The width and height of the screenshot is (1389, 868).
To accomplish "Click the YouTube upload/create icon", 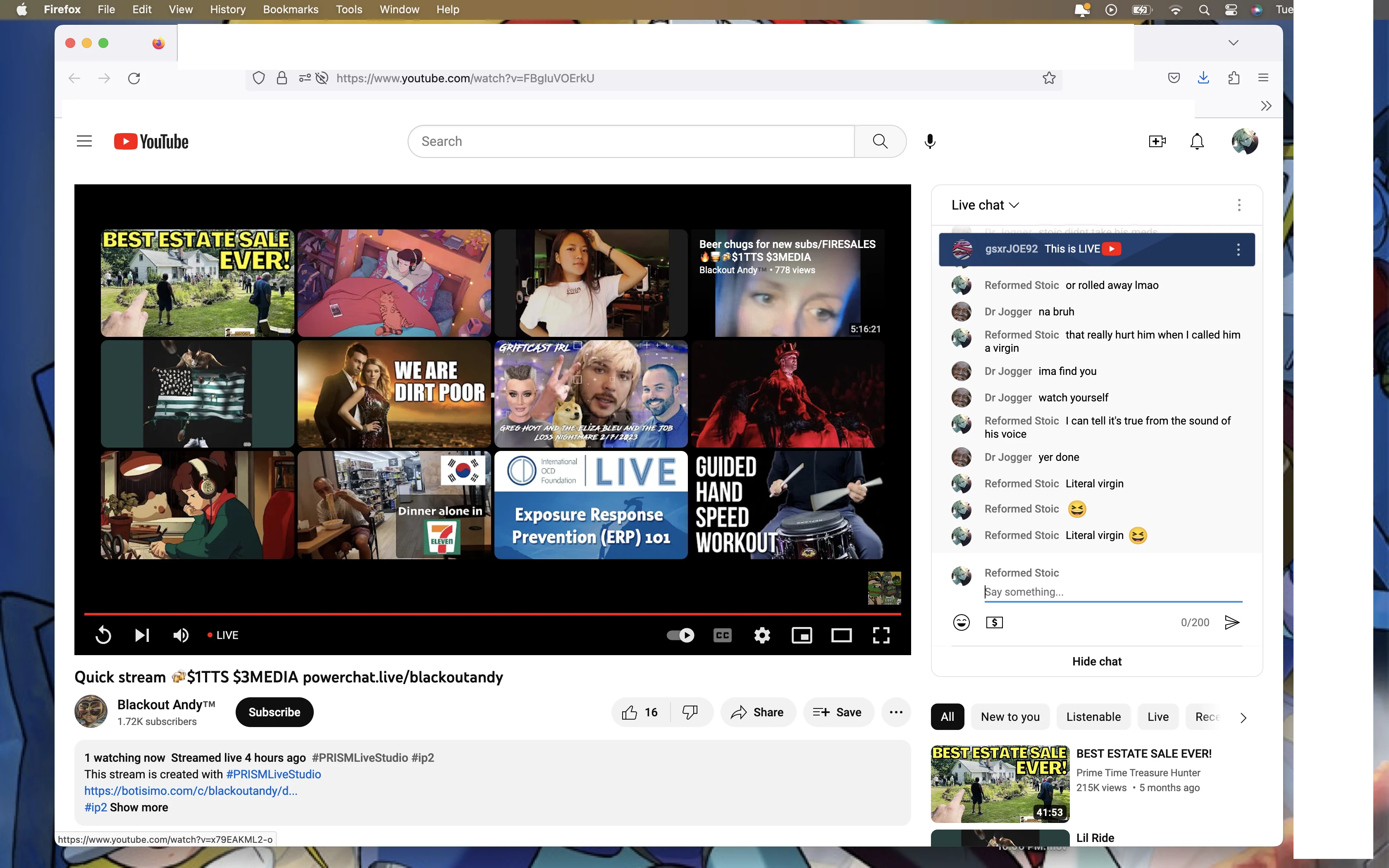I will pos(1157,141).
